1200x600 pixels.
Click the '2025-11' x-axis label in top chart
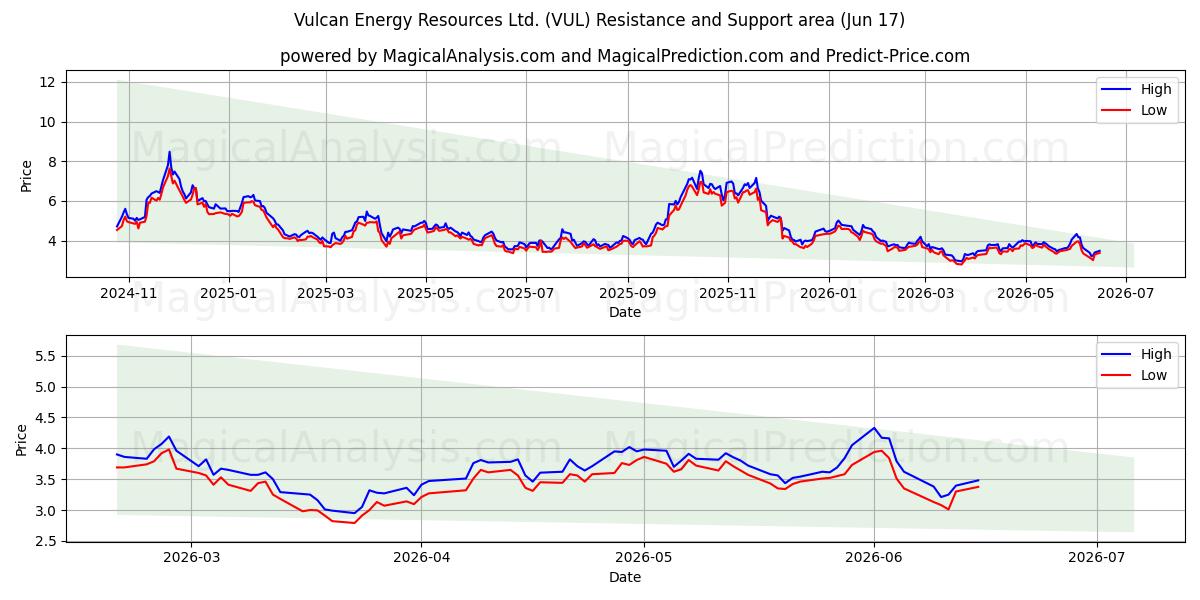[x=727, y=294]
